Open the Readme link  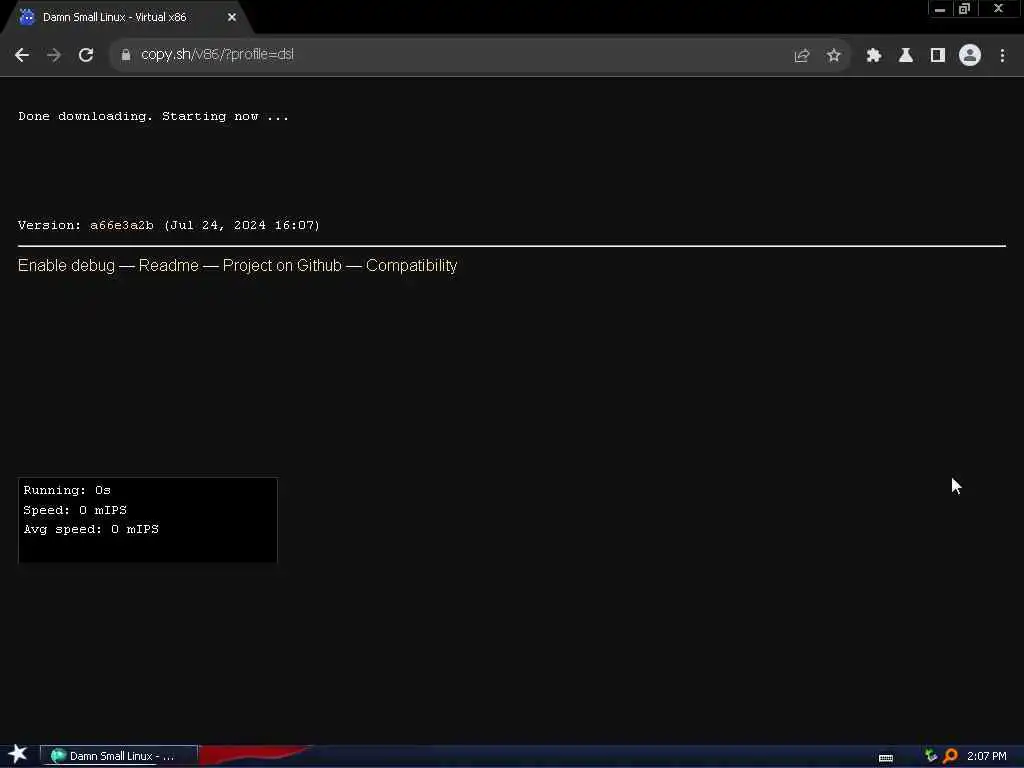click(168, 265)
